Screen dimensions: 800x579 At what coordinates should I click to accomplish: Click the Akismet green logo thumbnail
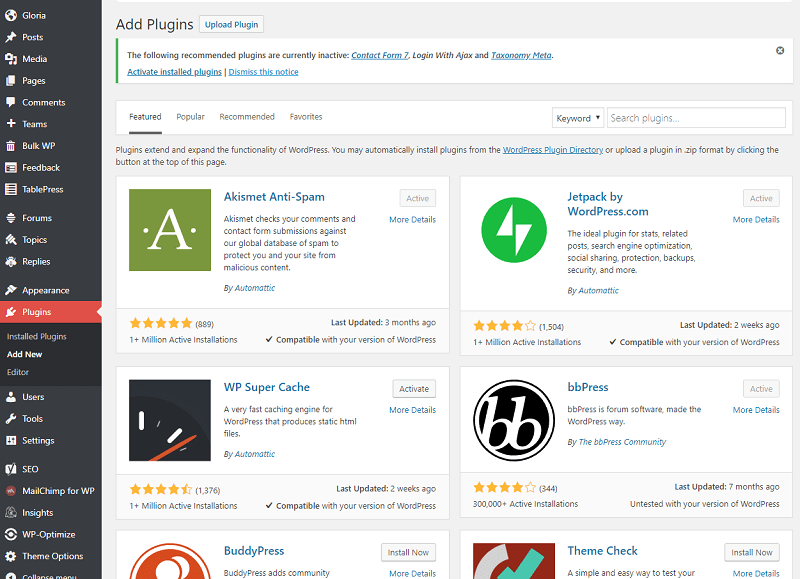pyautogui.click(x=170, y=230)
